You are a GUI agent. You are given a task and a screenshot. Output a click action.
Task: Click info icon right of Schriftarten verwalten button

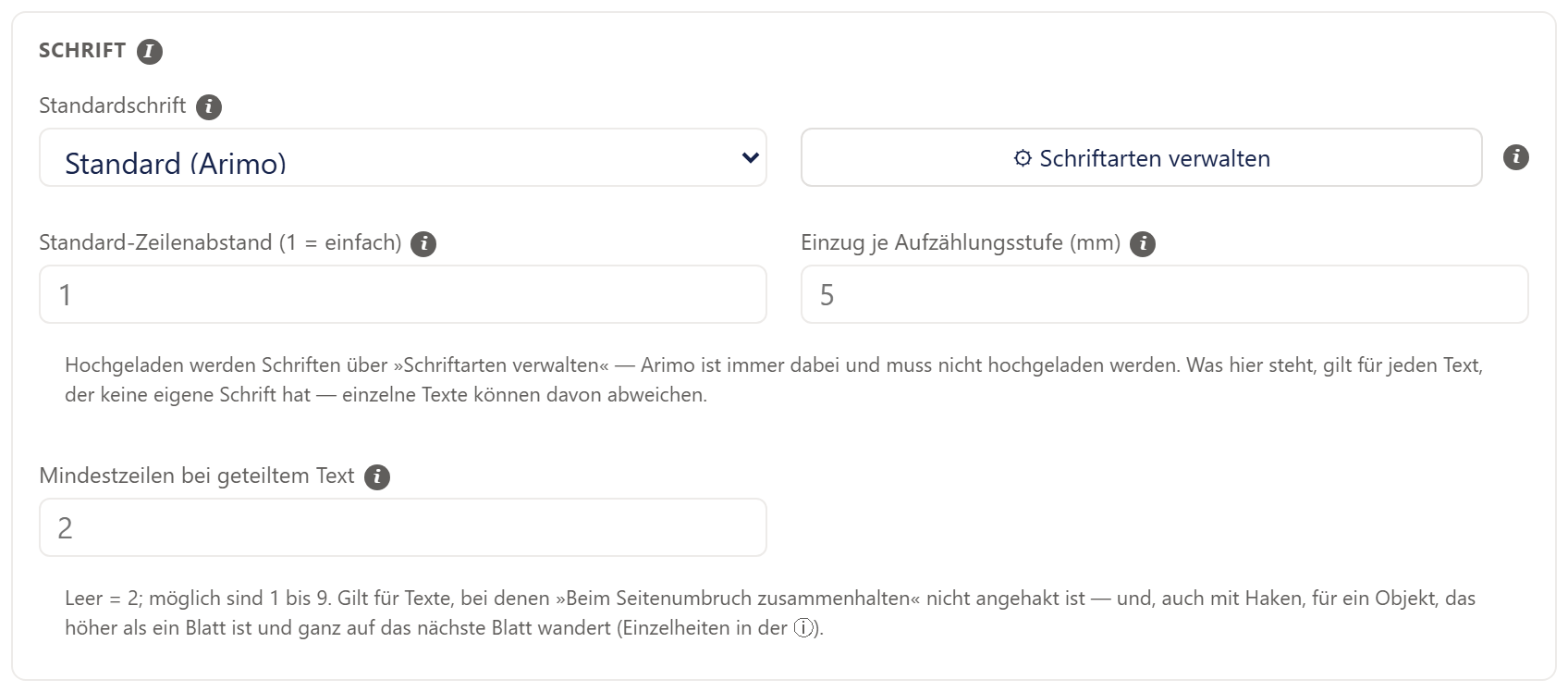[x=1516, y=157]
